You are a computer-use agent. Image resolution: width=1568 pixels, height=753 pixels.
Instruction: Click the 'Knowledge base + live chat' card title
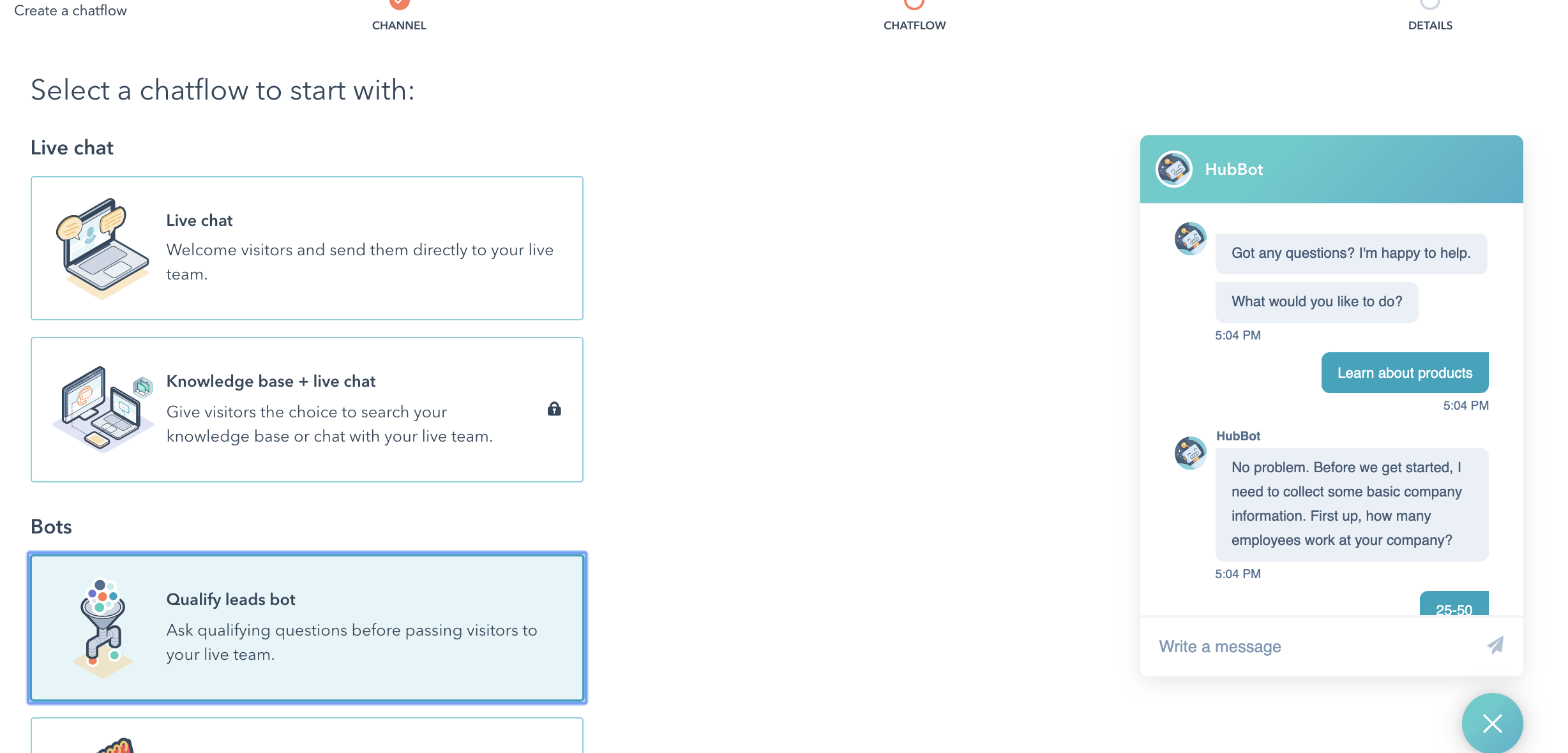(x=271, y=381)
